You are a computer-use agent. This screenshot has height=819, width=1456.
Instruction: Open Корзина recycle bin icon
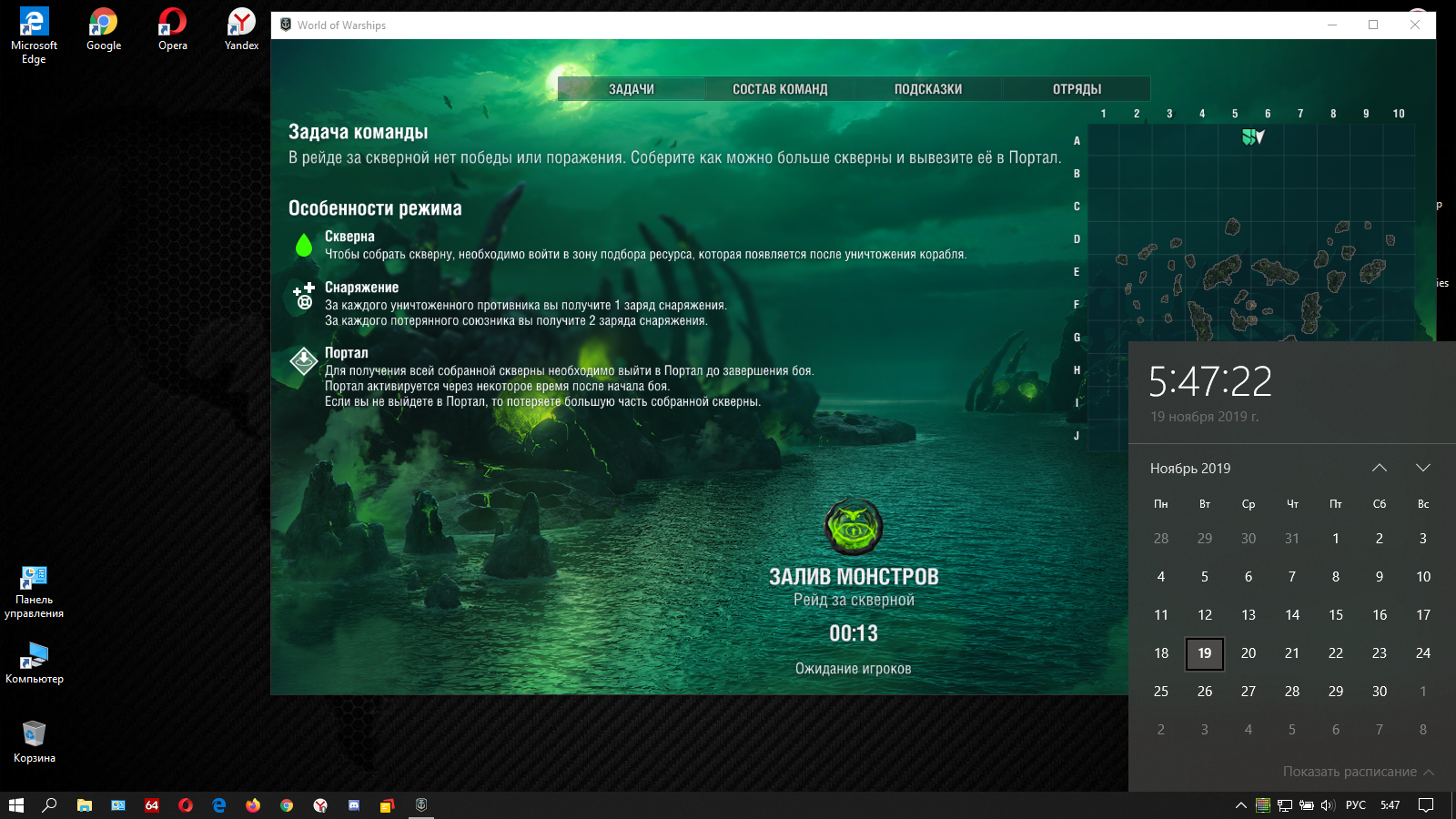pyautogui.click(x=34, y=742)
